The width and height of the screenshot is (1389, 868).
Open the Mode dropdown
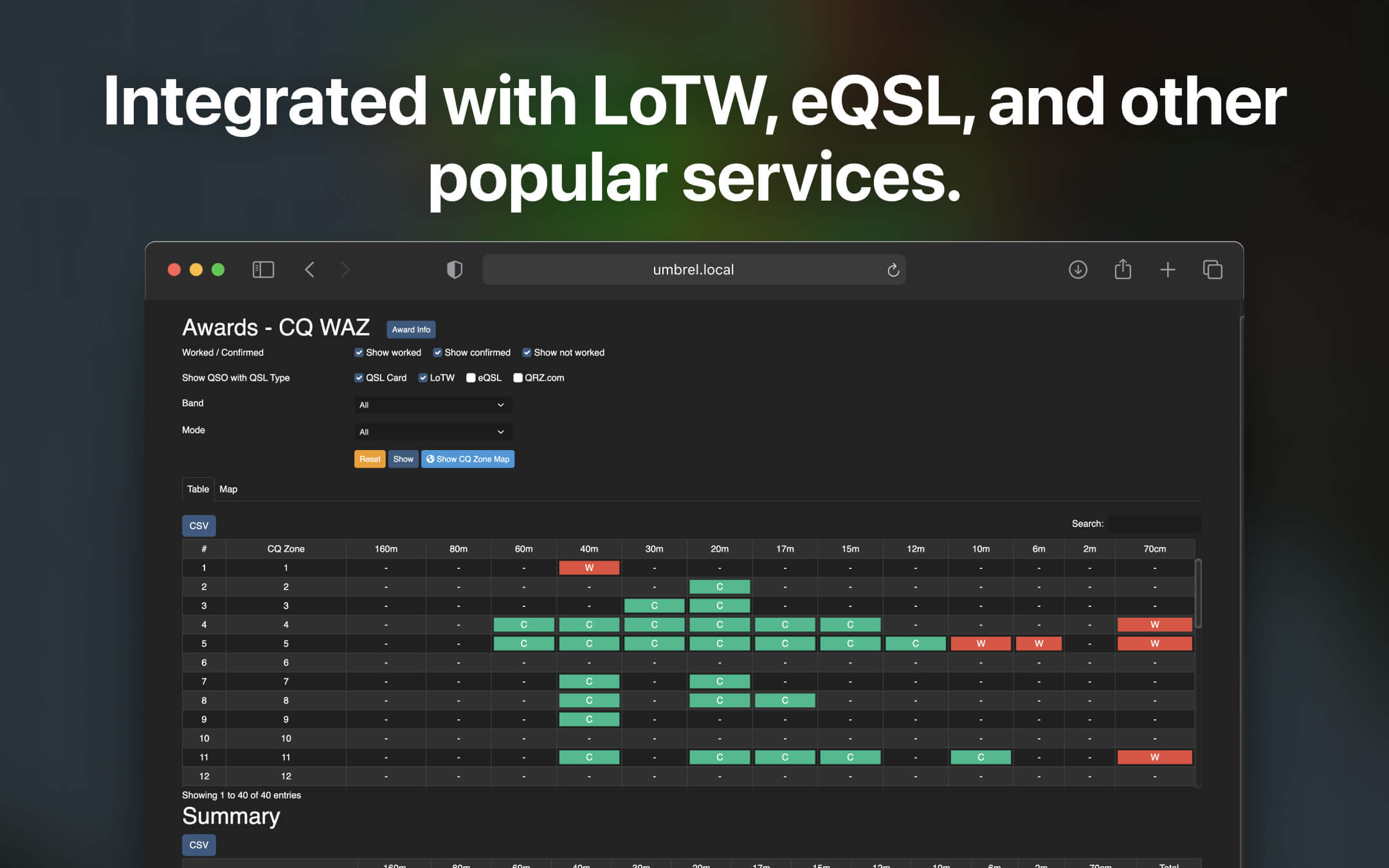(x=432, y=431)
